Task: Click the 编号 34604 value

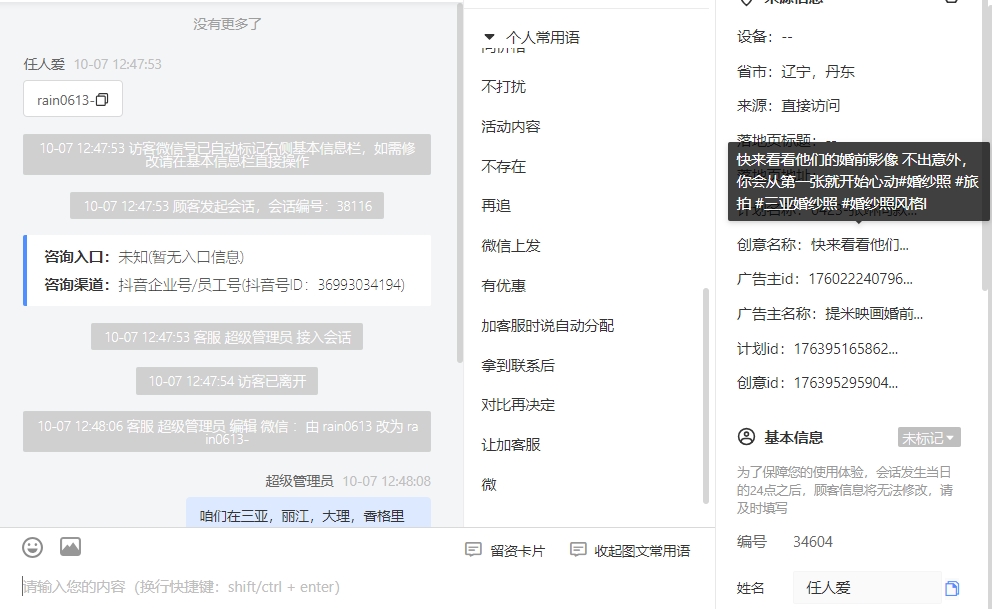Action: (x=813, y=542)
